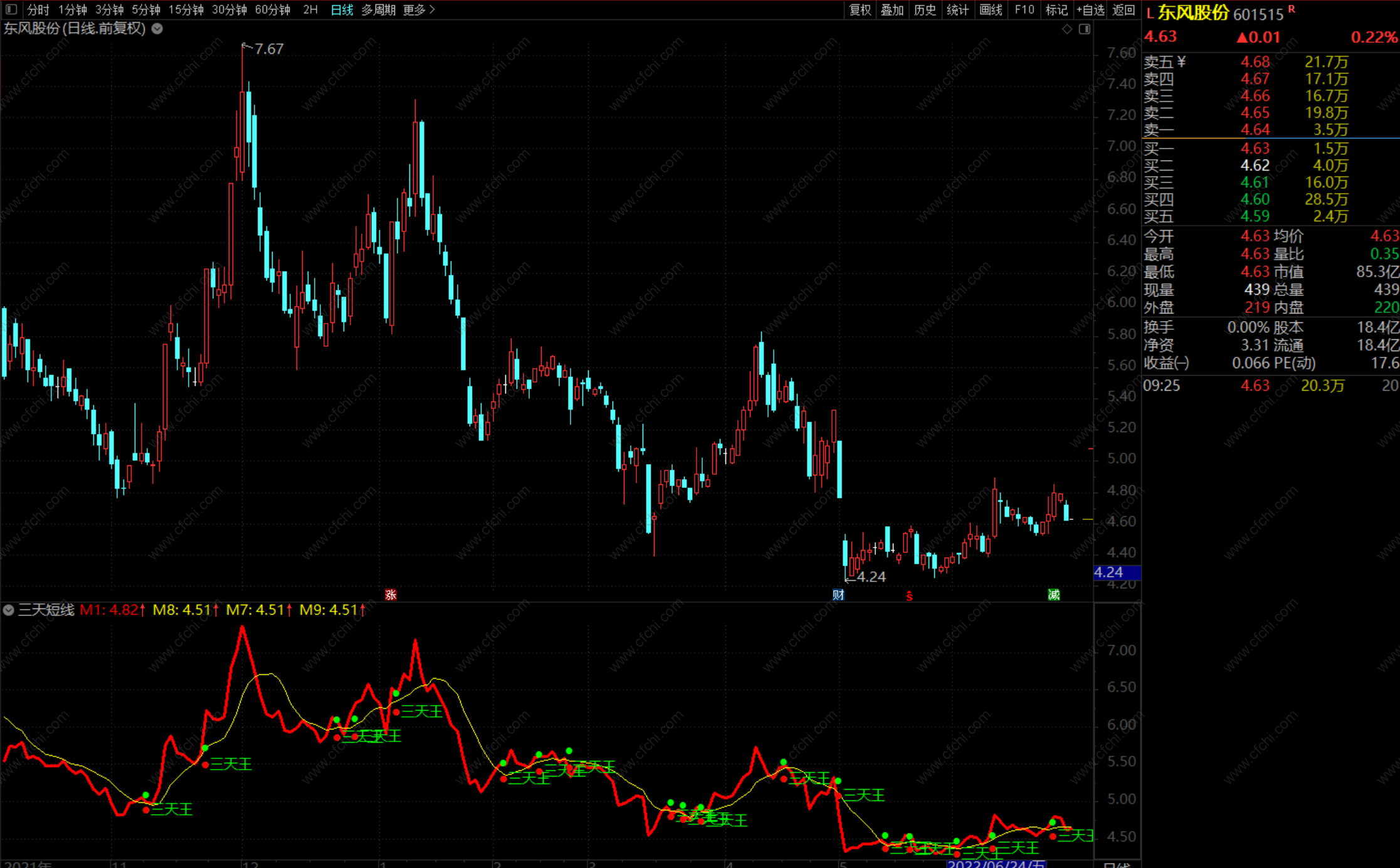Open the 三天短线 indicator dropdown
This screenshot has height=868, width=1400.
pos(9,610)
